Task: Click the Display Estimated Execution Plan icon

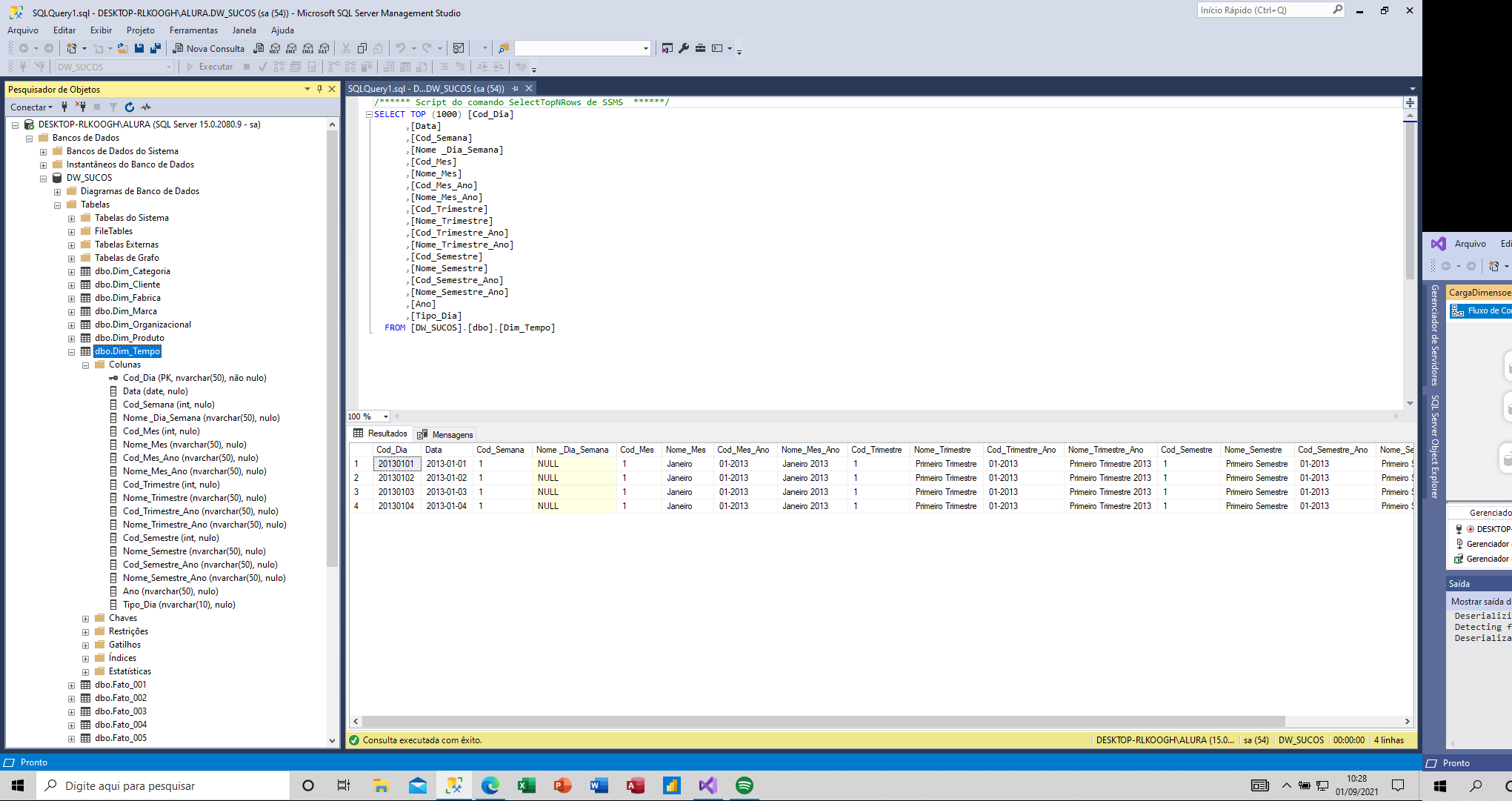Action: (x=279, y=67)
